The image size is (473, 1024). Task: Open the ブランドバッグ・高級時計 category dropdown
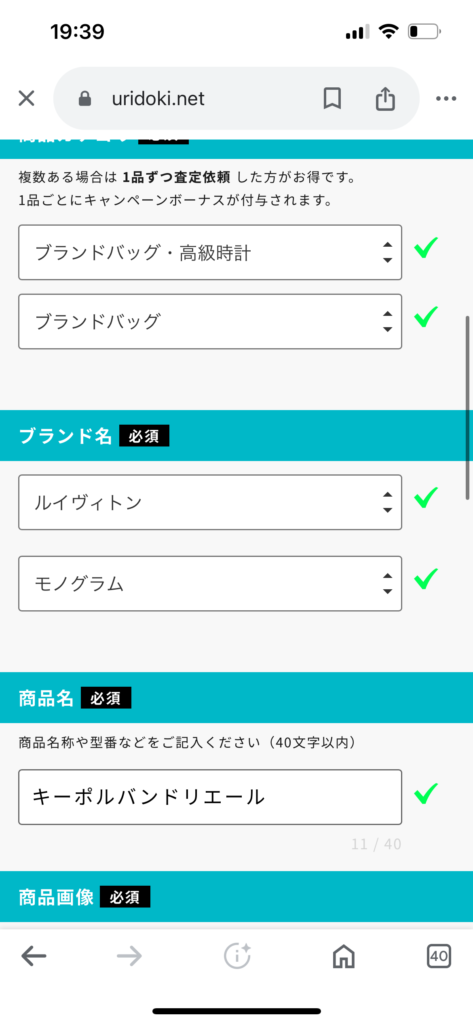210,253
